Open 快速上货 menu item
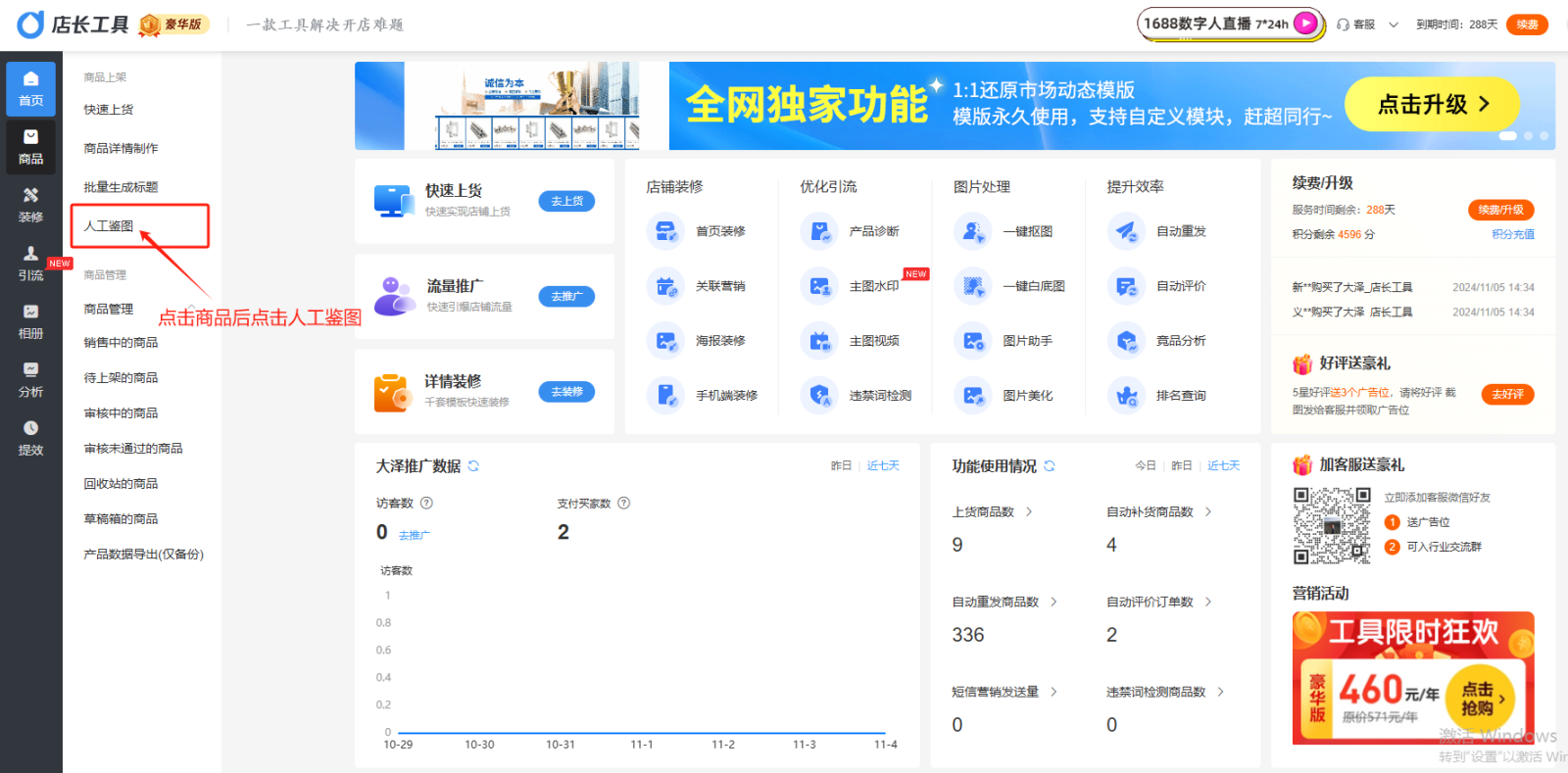Image resolution: width=1568 pixels, height=773 pixels. tap(109, 110)
